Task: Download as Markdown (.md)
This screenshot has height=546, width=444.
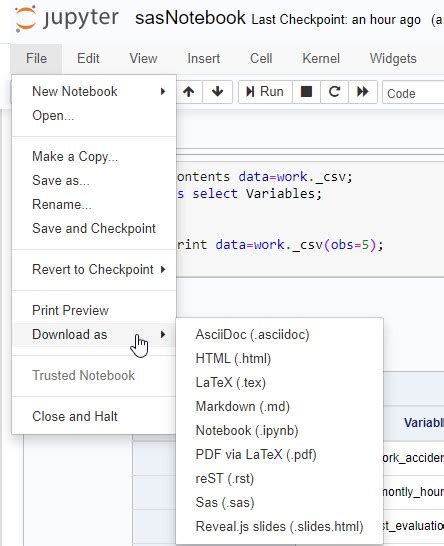Action: (280, 407)
